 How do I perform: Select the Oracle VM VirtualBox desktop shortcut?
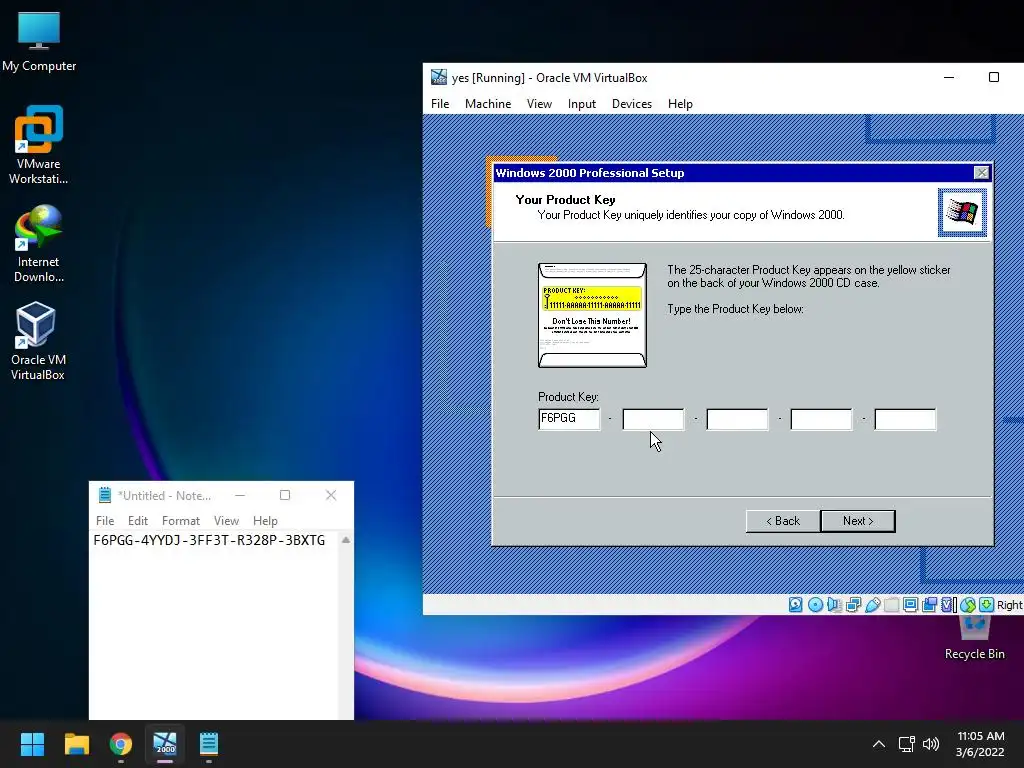pos(37,341)
